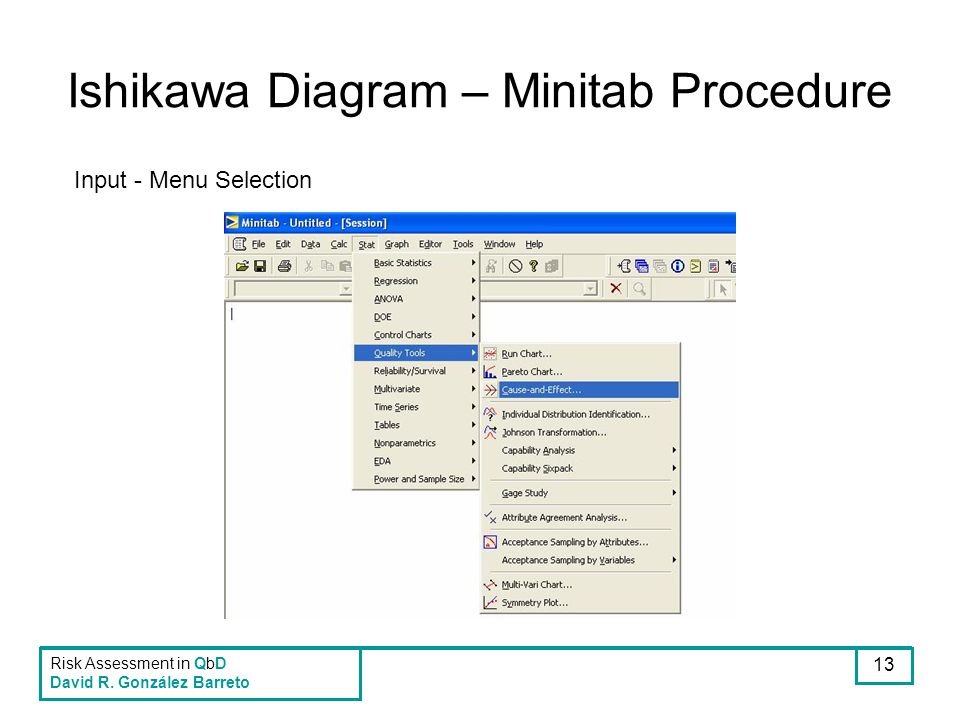
Task: Click the ReportPad document icon
Action: (713, 266)
